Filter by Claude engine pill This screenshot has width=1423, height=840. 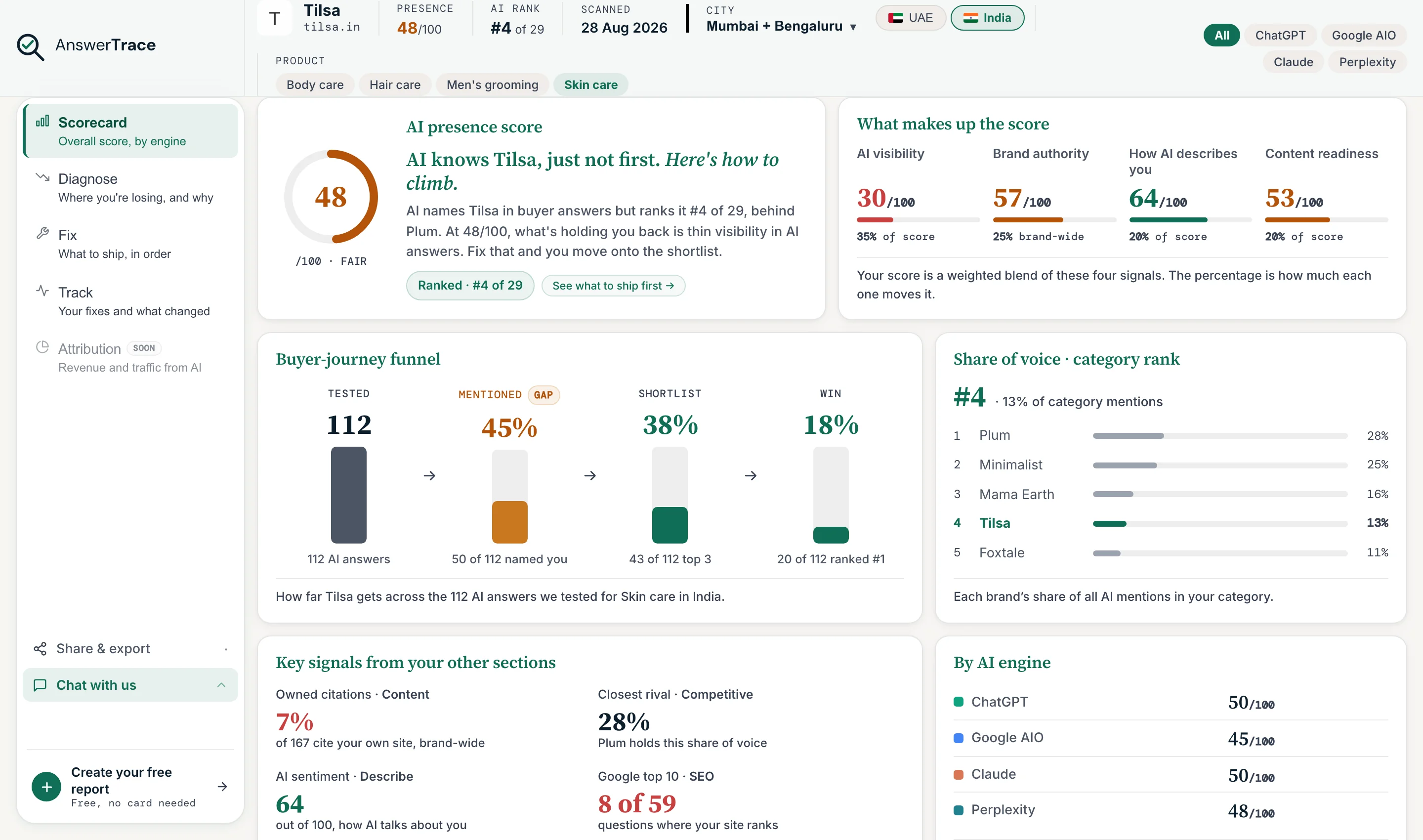tap(1294, 62)
